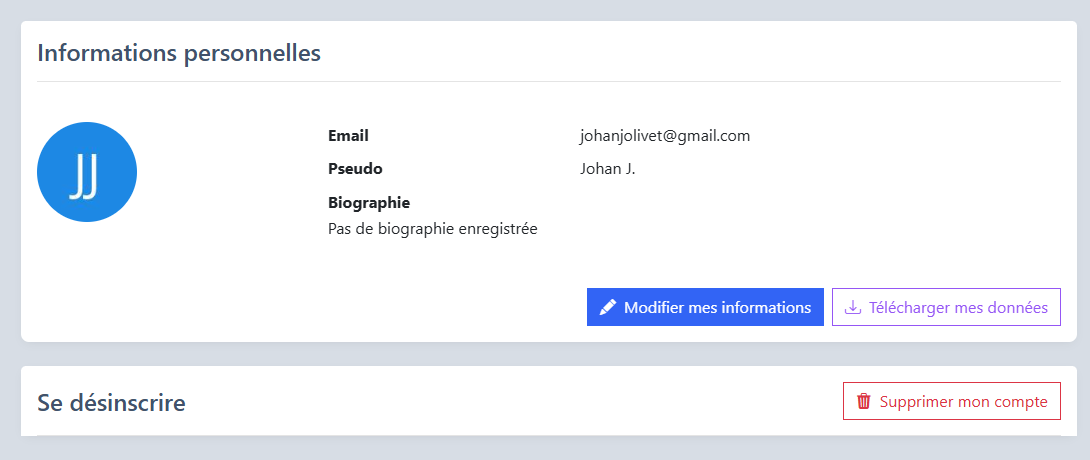Click the pencil icon on Modifier button
The width and height of the screenshot is (1090, 460).
pyautogui.click(x=608, y=307)
